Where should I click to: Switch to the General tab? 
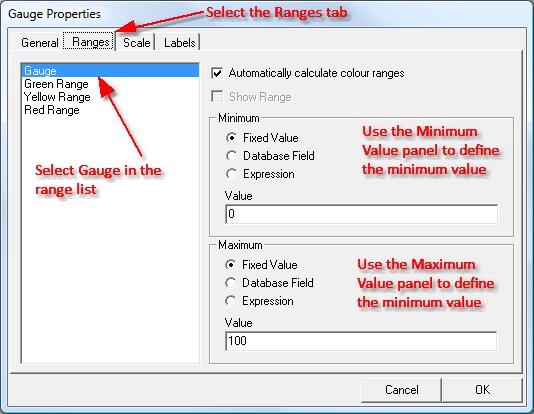[40, 43]
